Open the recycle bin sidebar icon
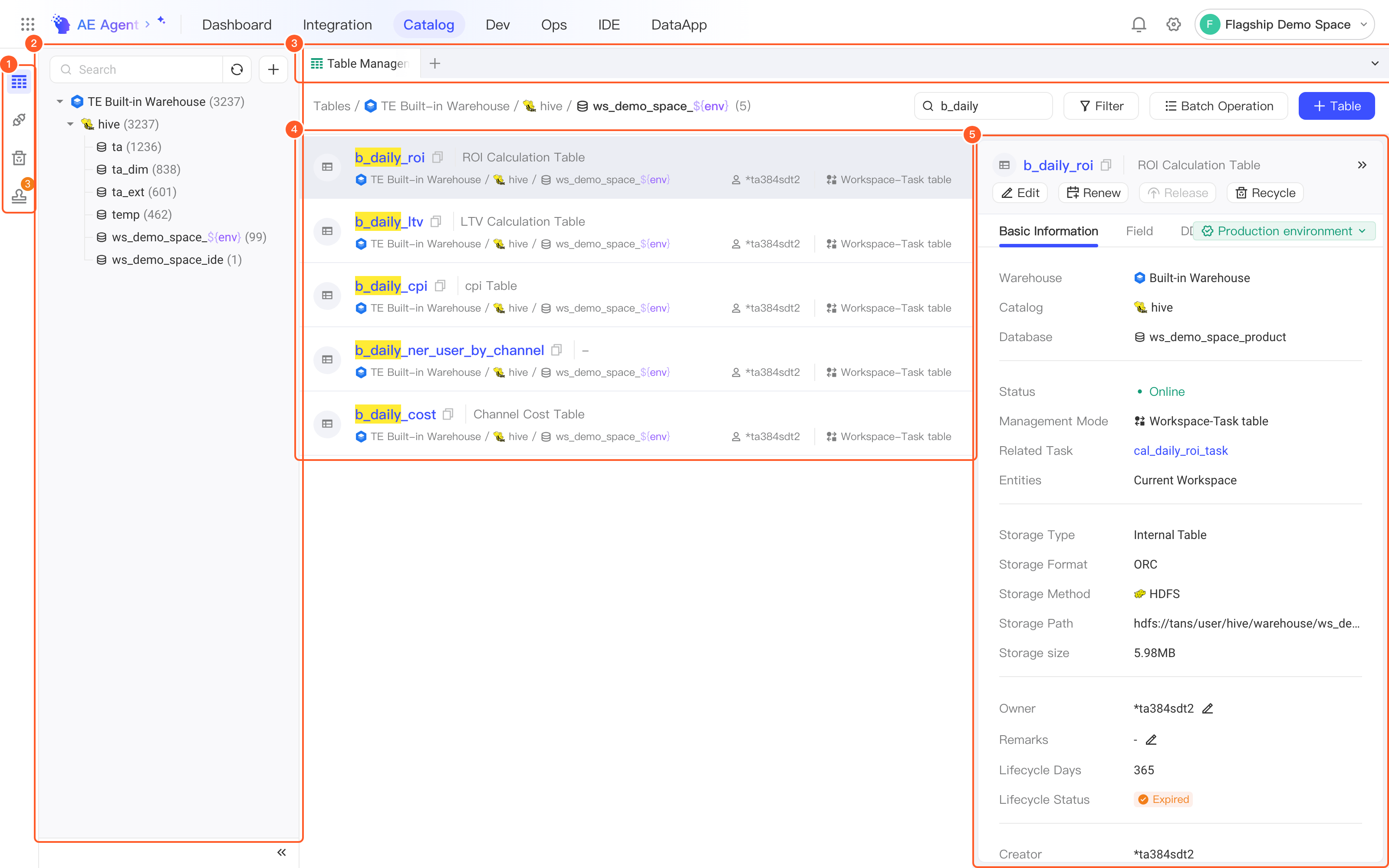Image resolution: width=1389 pixels, height=868 pixels. (x=19, y=158)
